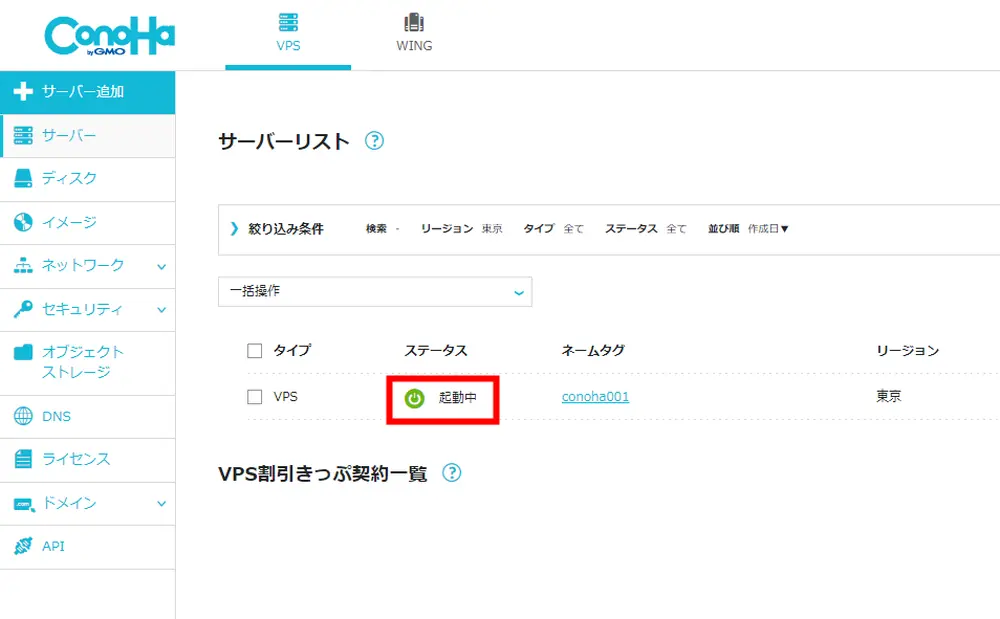Open the conoha001 server details link
The height and width of the screenshot is (619, 1000).
(x=594, y=396)
